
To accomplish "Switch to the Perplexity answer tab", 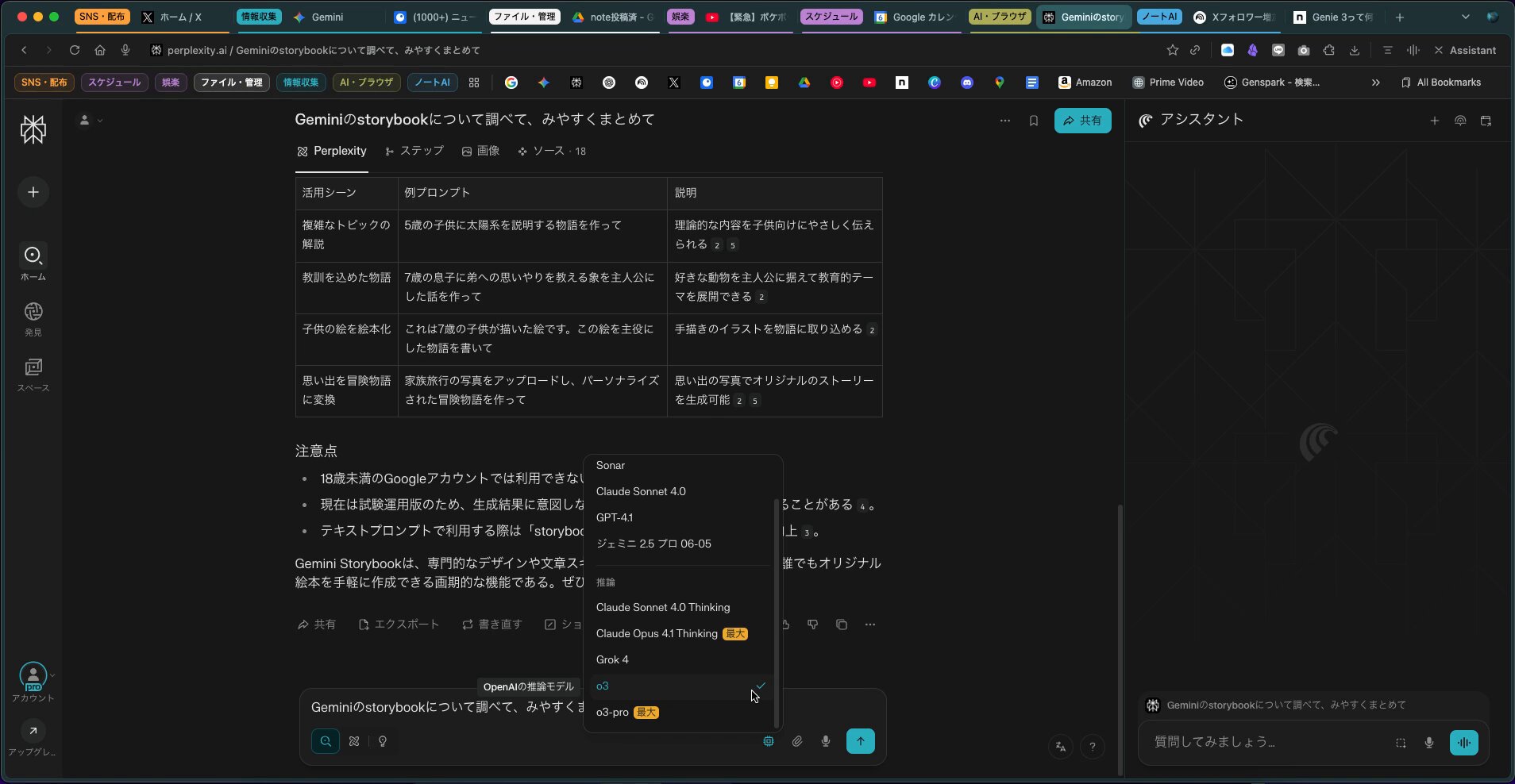I will pos(331,151).
